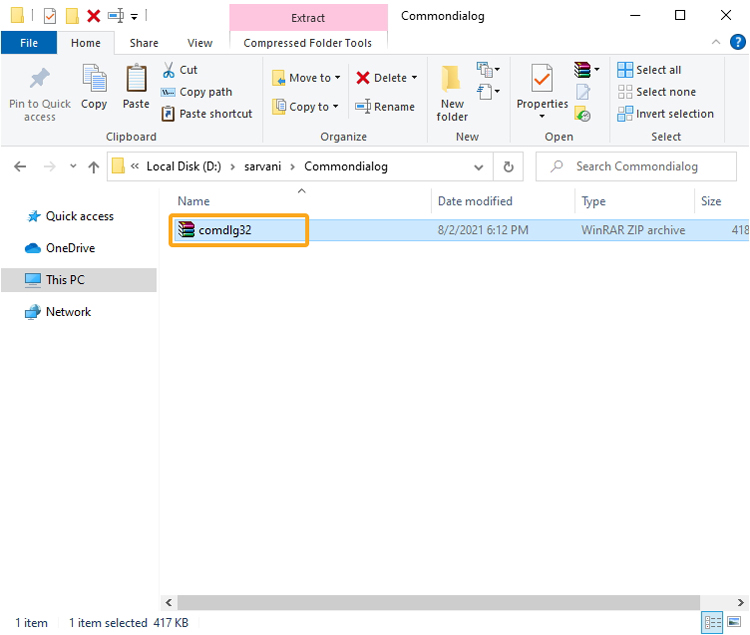Click Rename in Organize group
The height and width of the screenshot is (635, 750).
[x=385, y=107]
